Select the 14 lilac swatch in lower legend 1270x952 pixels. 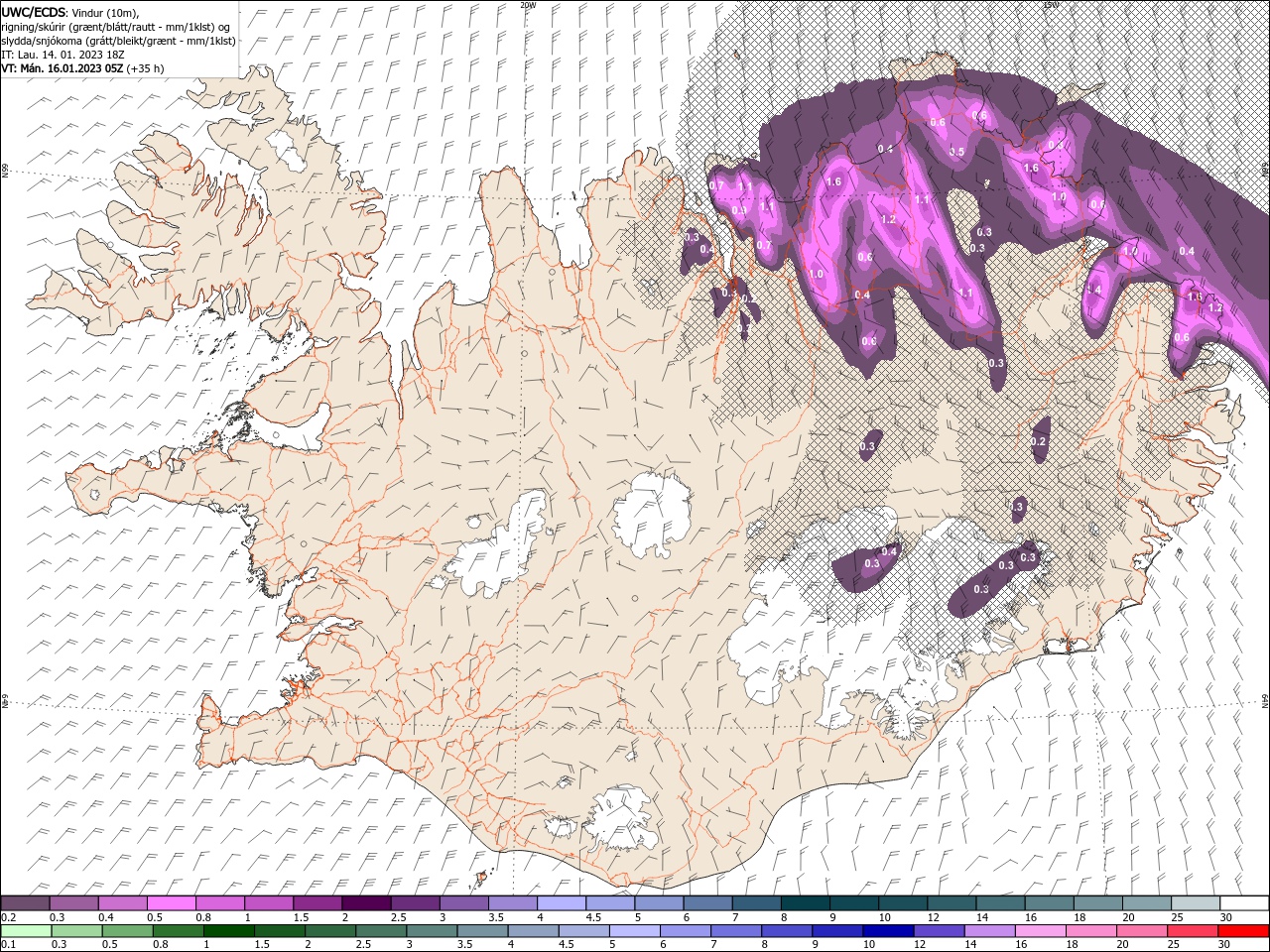click(x=990, y=931)
